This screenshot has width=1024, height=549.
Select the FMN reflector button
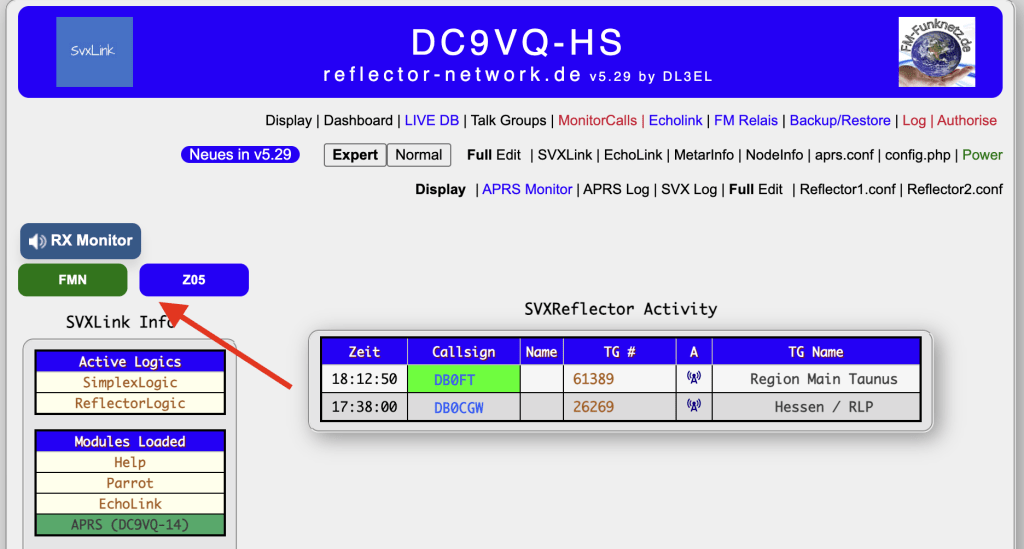point(73,280)
